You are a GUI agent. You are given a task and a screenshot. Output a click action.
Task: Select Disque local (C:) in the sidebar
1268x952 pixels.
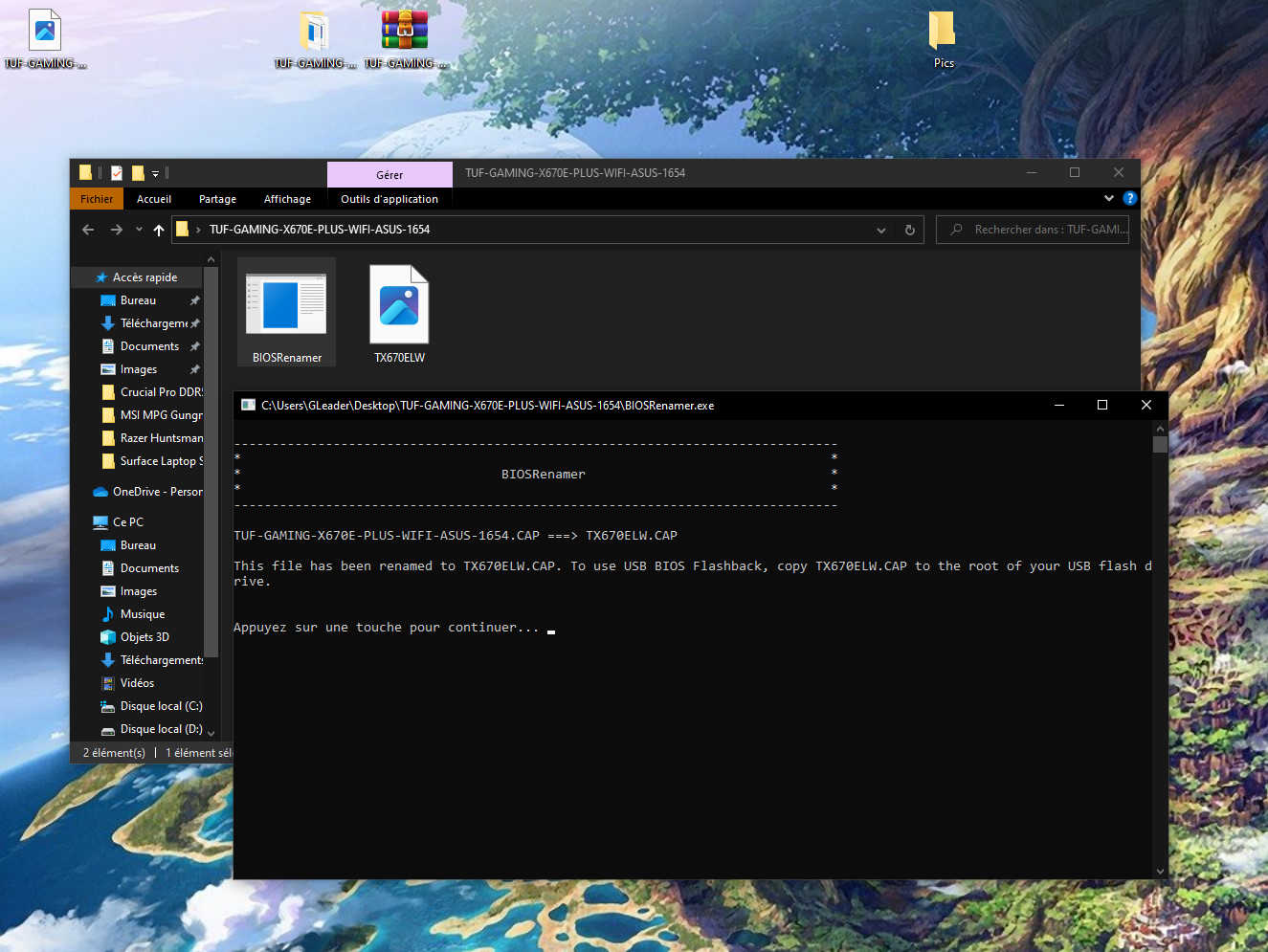[x=163, y=705]
